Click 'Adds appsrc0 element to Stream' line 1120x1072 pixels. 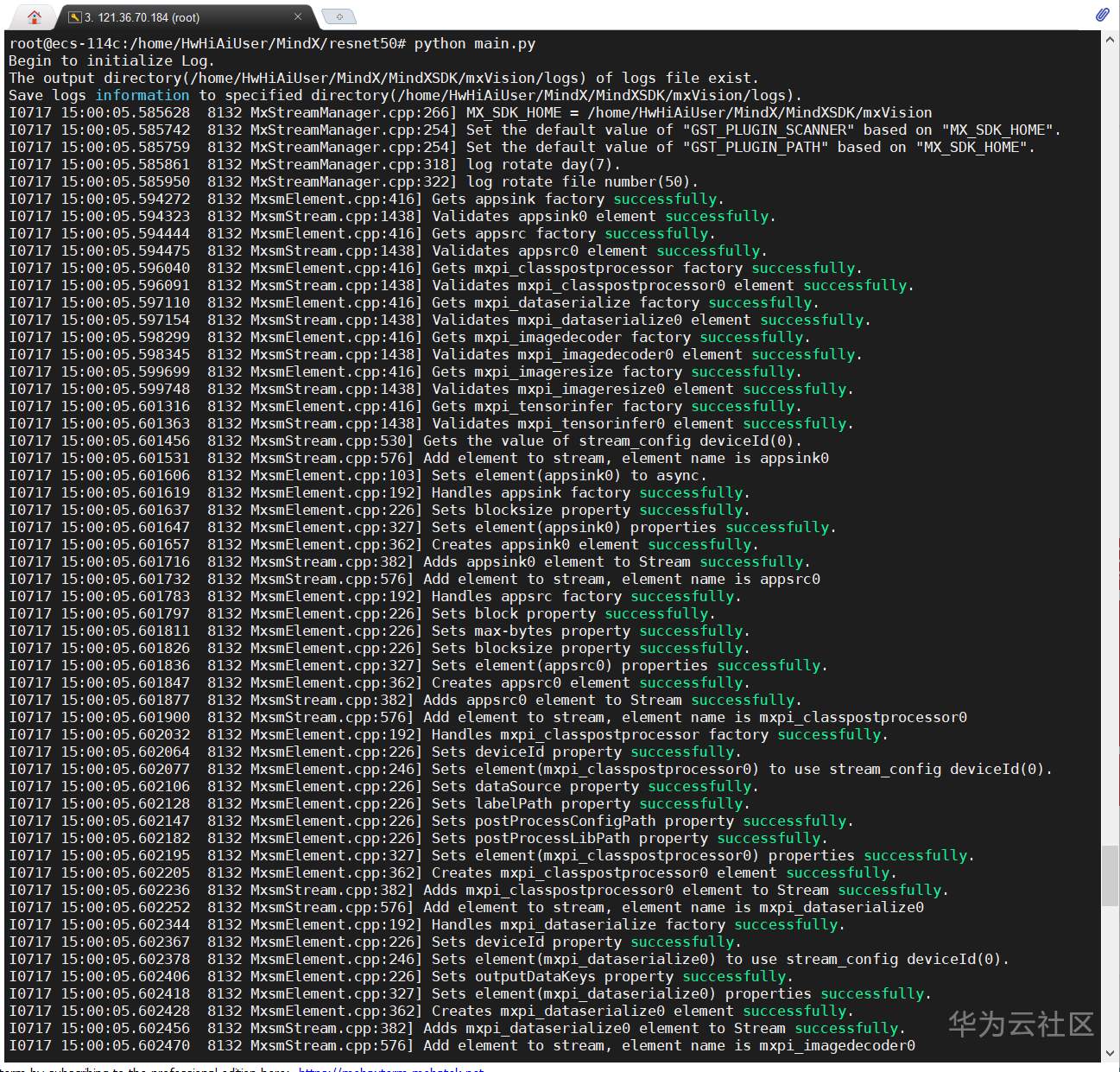(406, 700)
